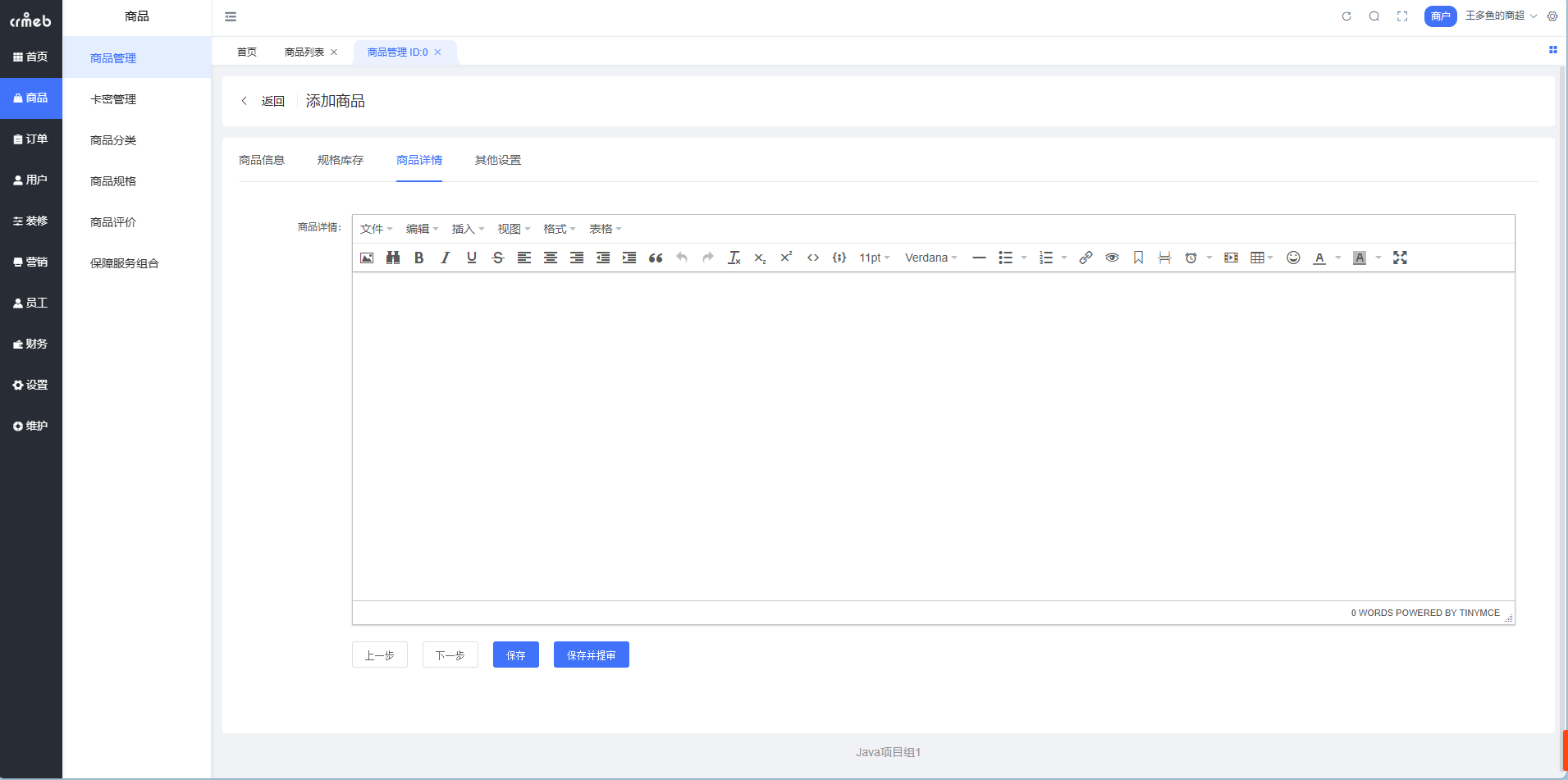Click the insert link icon
The width and height of the screenshot is (1568, 780).
click(x=1086, y=258)
